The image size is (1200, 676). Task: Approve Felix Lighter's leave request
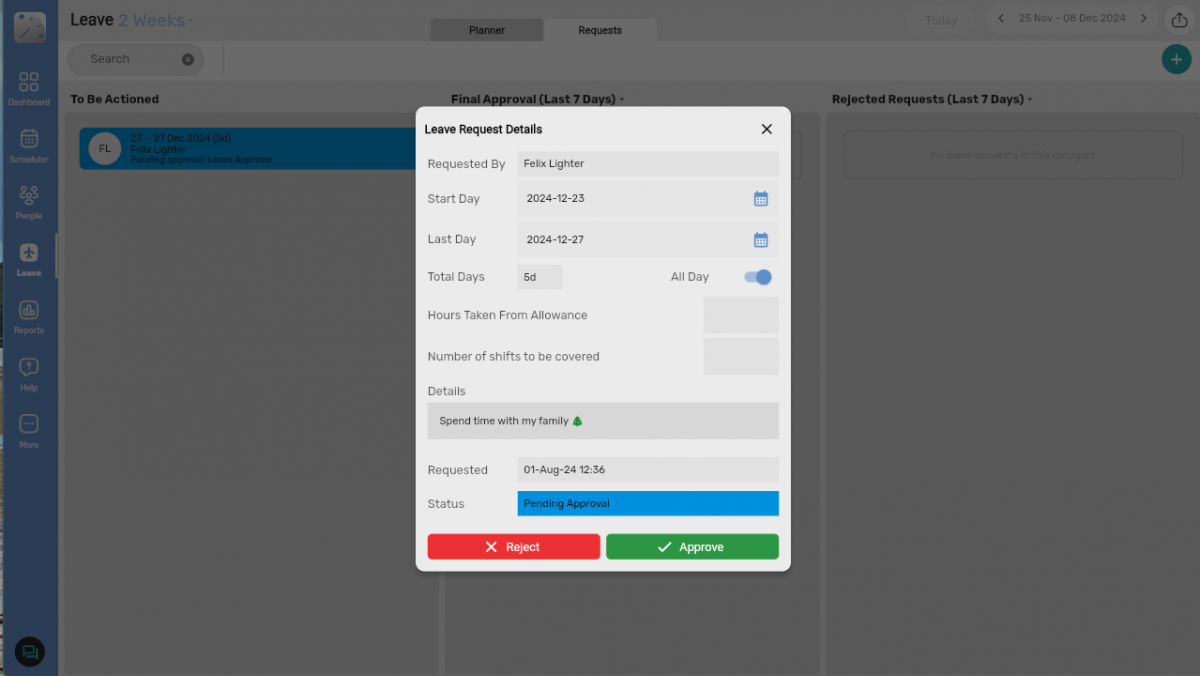pos(692,547)
